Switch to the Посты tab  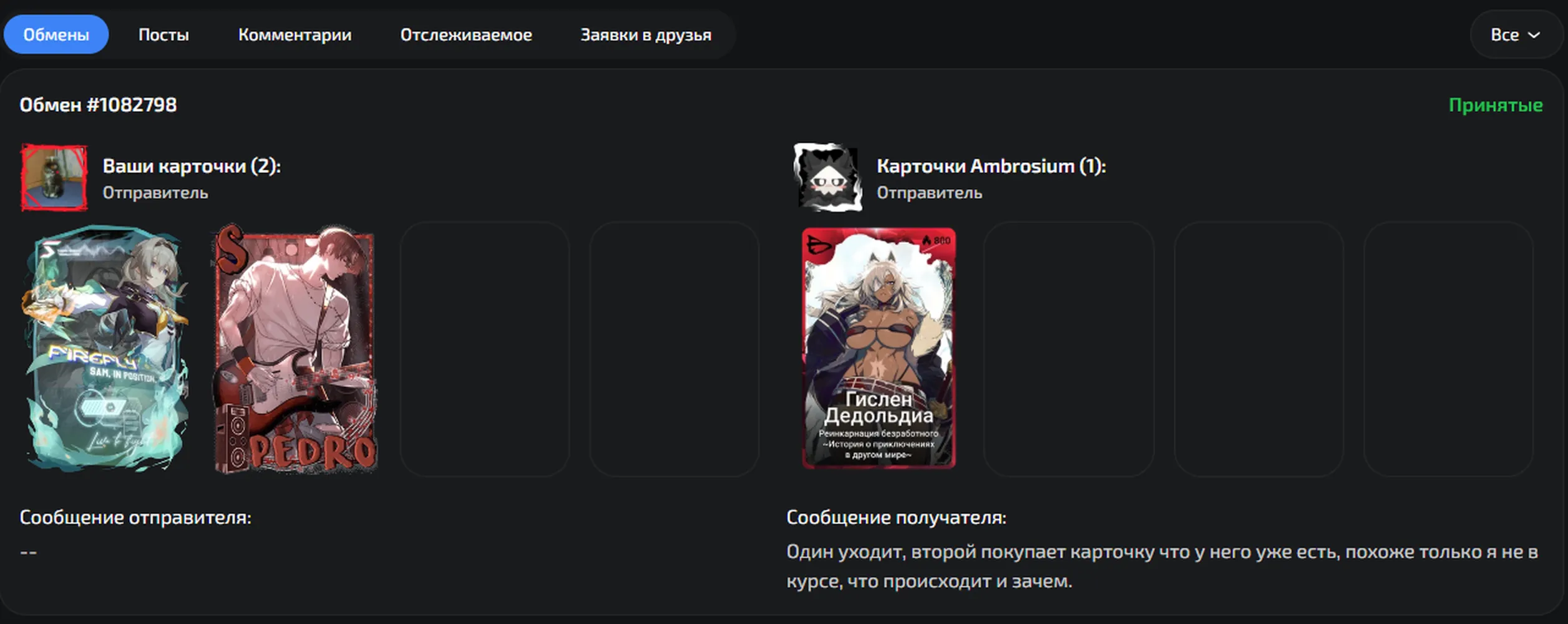pyautogui.click(x=163, y=34)
